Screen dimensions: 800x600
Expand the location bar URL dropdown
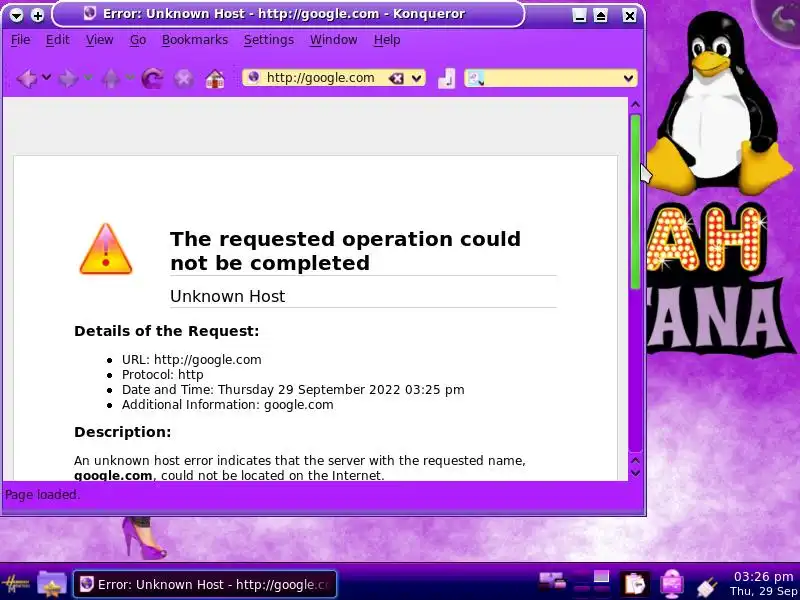coord(417,78)
